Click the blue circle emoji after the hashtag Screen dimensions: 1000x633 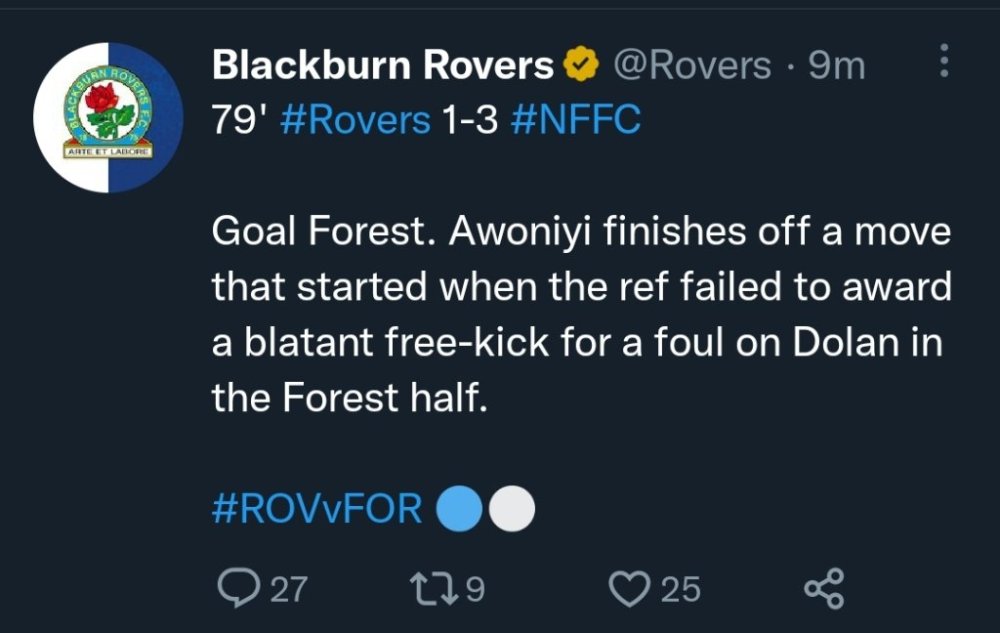pyautogui.click(x=461, y=509)
